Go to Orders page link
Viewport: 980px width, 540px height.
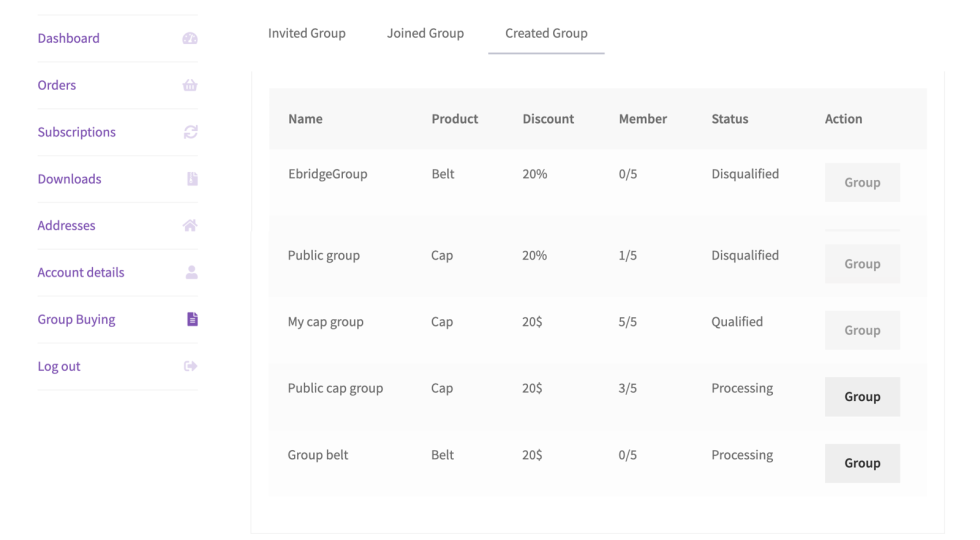coord(57,85)
